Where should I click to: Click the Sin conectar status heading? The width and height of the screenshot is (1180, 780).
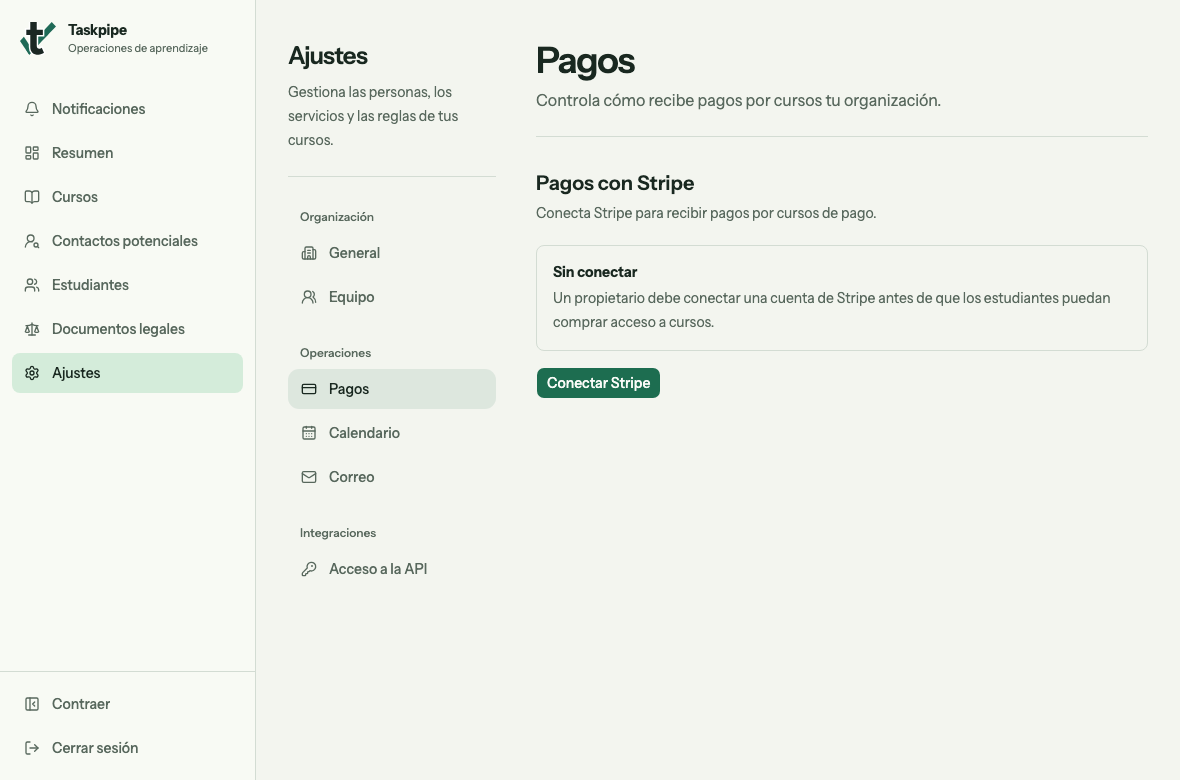595,272
